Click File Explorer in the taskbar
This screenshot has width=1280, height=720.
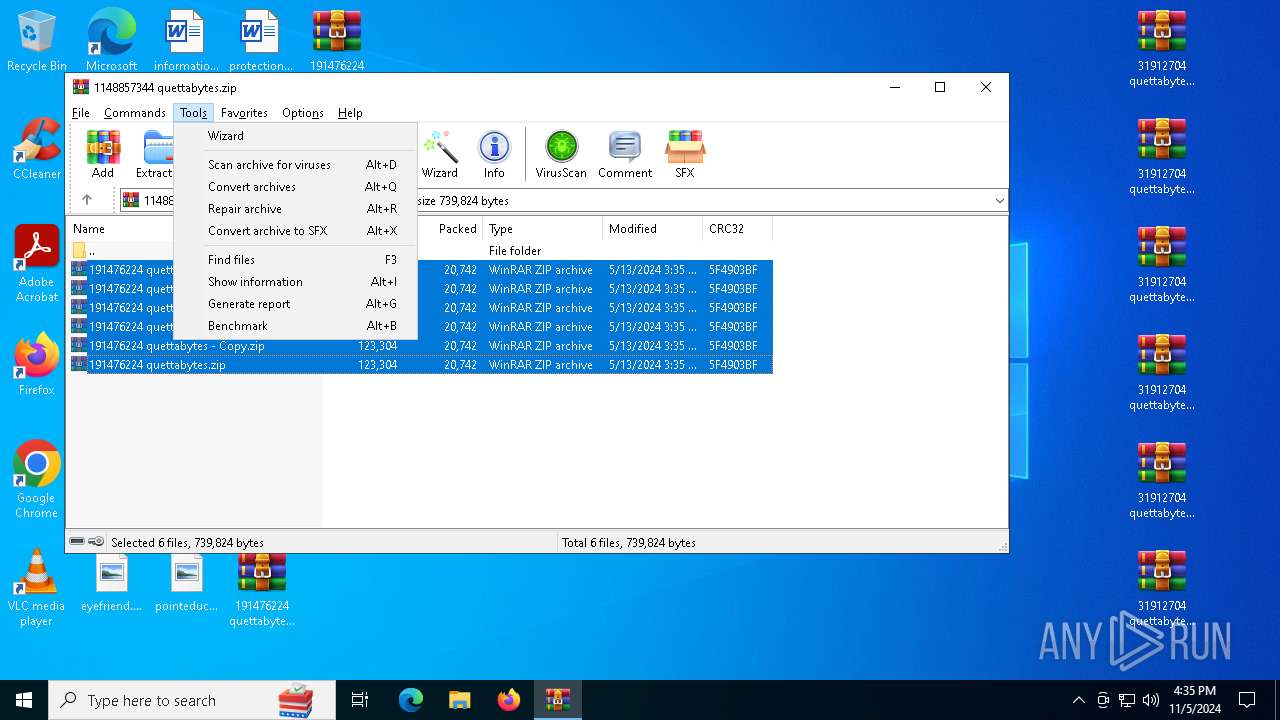click(x=459, y=700)
